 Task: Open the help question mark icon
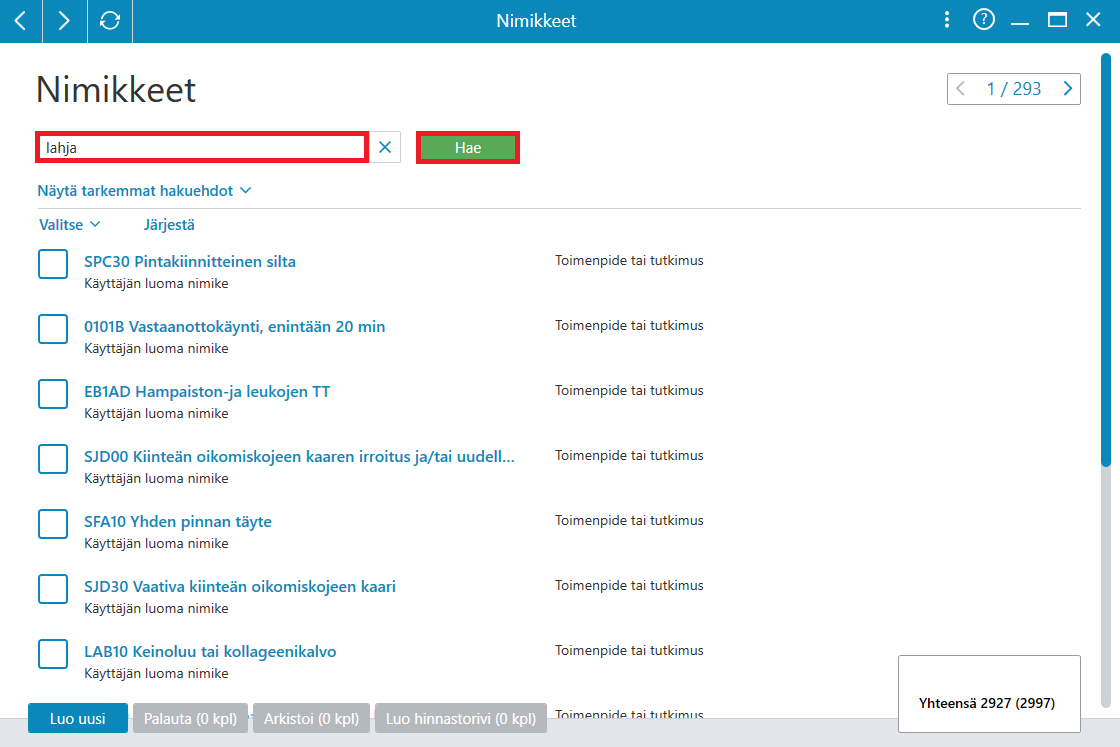tap(984, 20)
